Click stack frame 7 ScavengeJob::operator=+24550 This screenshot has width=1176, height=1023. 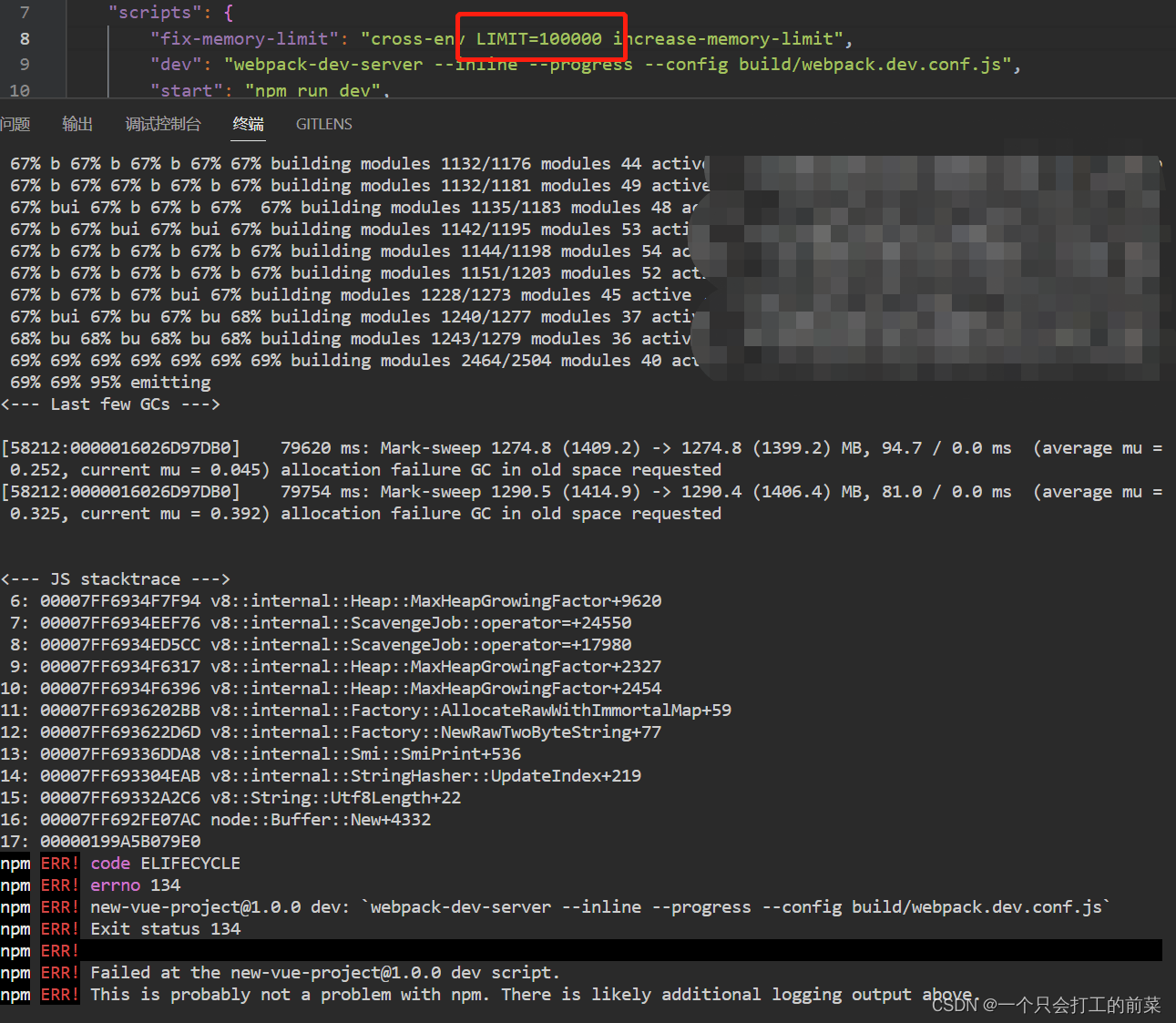point(321,623)
